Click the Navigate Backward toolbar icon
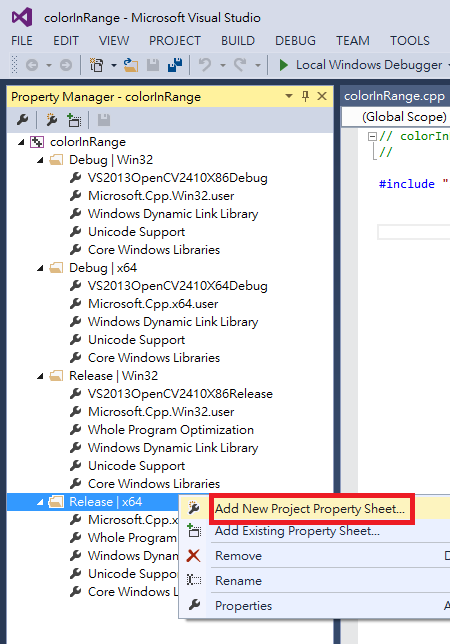This screenshot has width=450, height=644. [x=32, y=65]
